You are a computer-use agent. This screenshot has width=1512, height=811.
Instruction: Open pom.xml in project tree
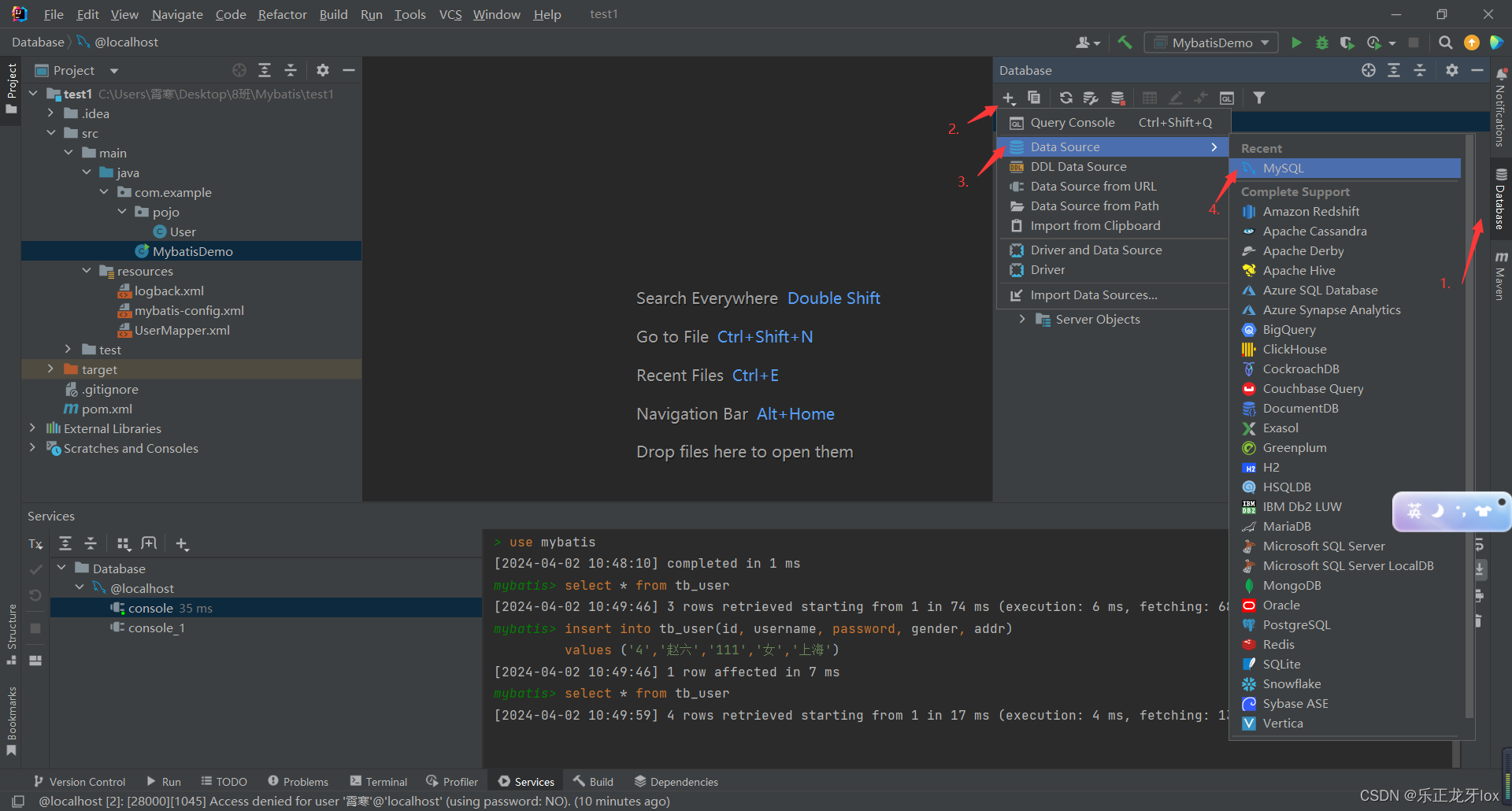click(x=106, y=409)
